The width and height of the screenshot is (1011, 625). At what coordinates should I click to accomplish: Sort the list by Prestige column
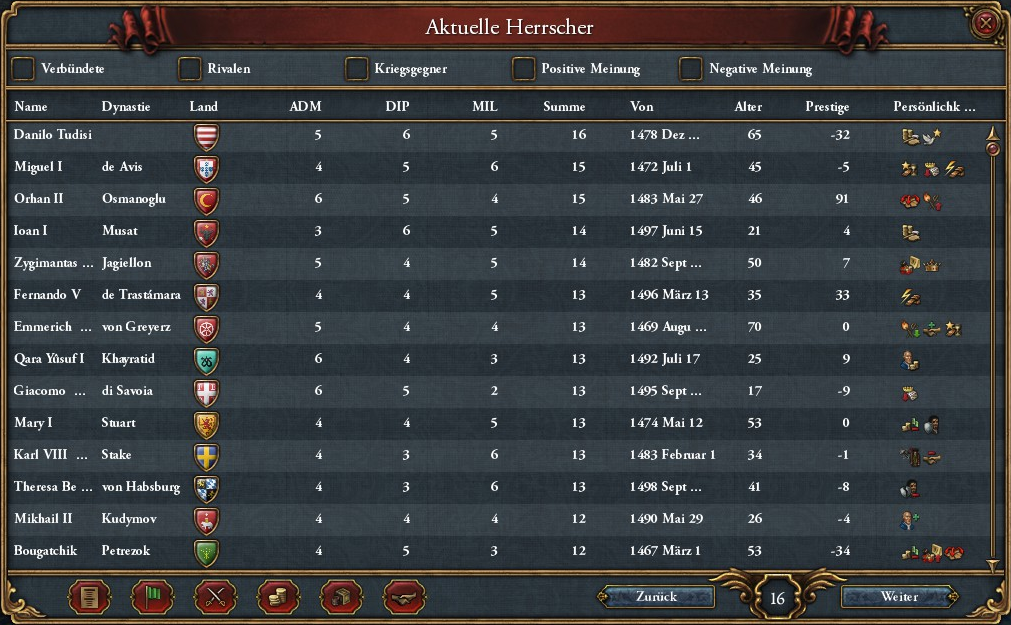tap(827, 107)
